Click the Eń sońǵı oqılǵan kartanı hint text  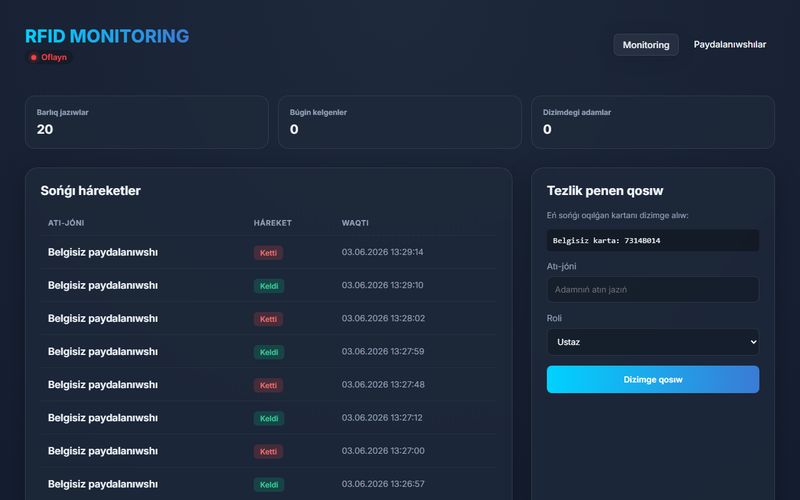tap(617, 216)
